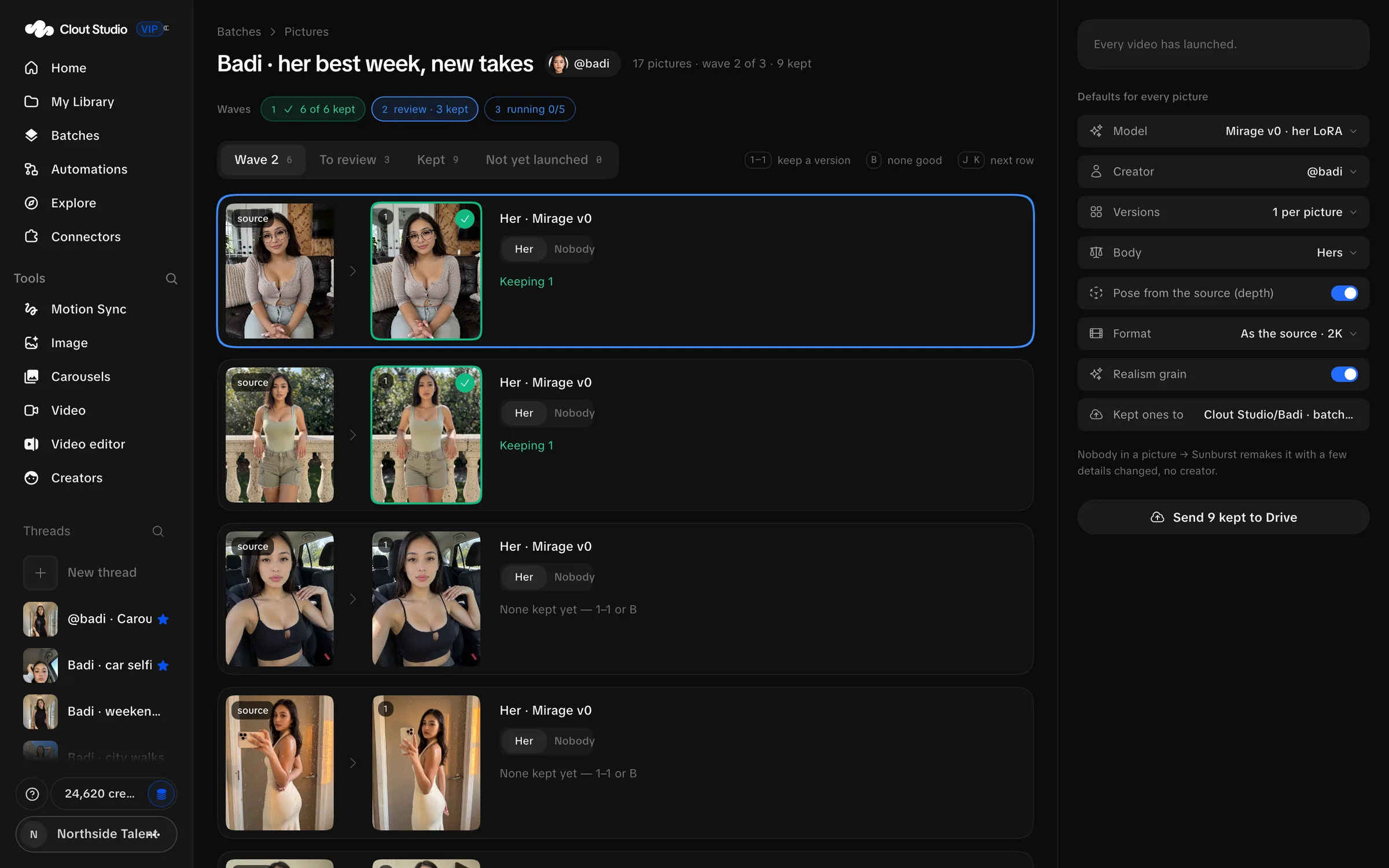Toggle Pose from the source (depth)

[1344, 293]
